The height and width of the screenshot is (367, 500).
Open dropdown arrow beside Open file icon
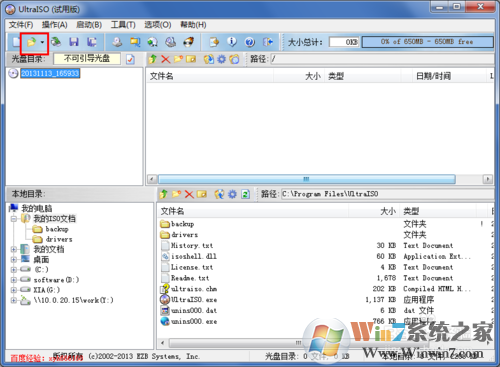point(42,42)
